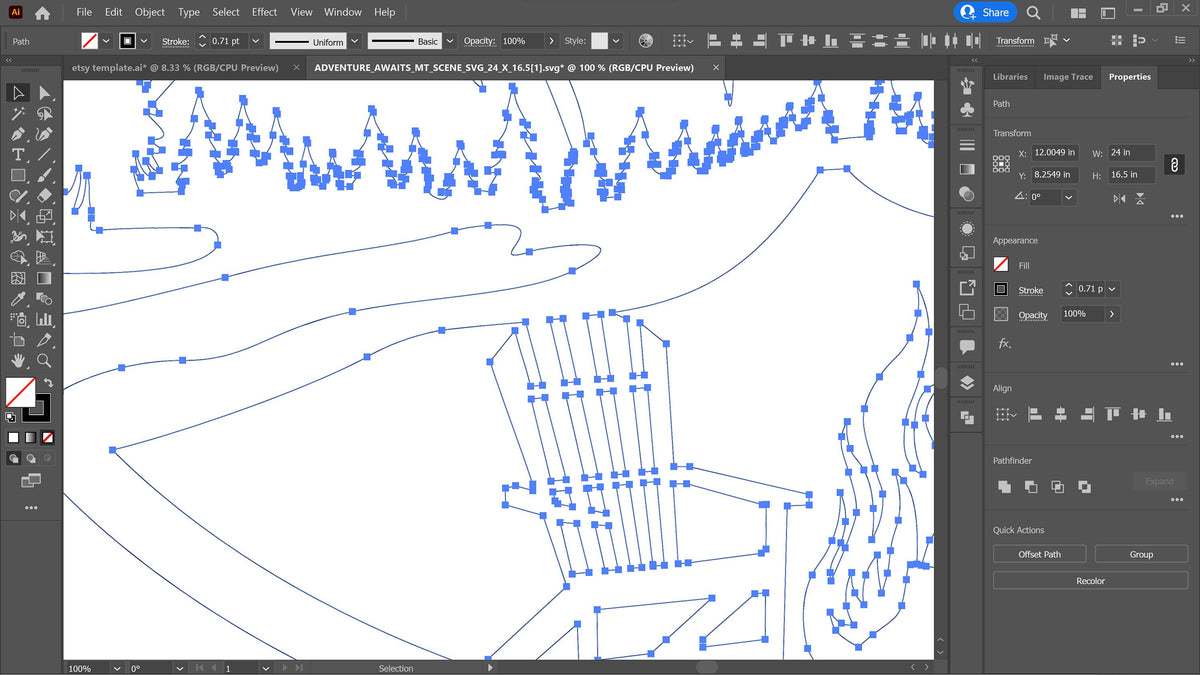Switch to the Libraries tab

click(1010, 77)
